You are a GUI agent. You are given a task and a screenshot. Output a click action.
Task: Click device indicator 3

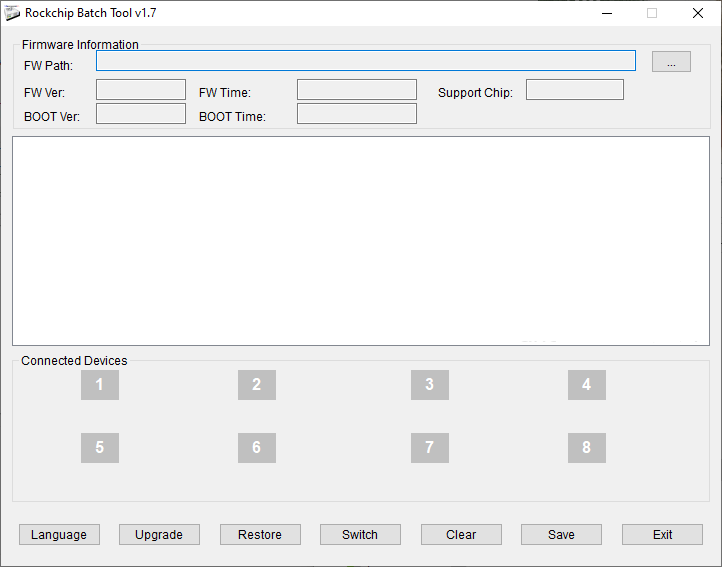429,385
